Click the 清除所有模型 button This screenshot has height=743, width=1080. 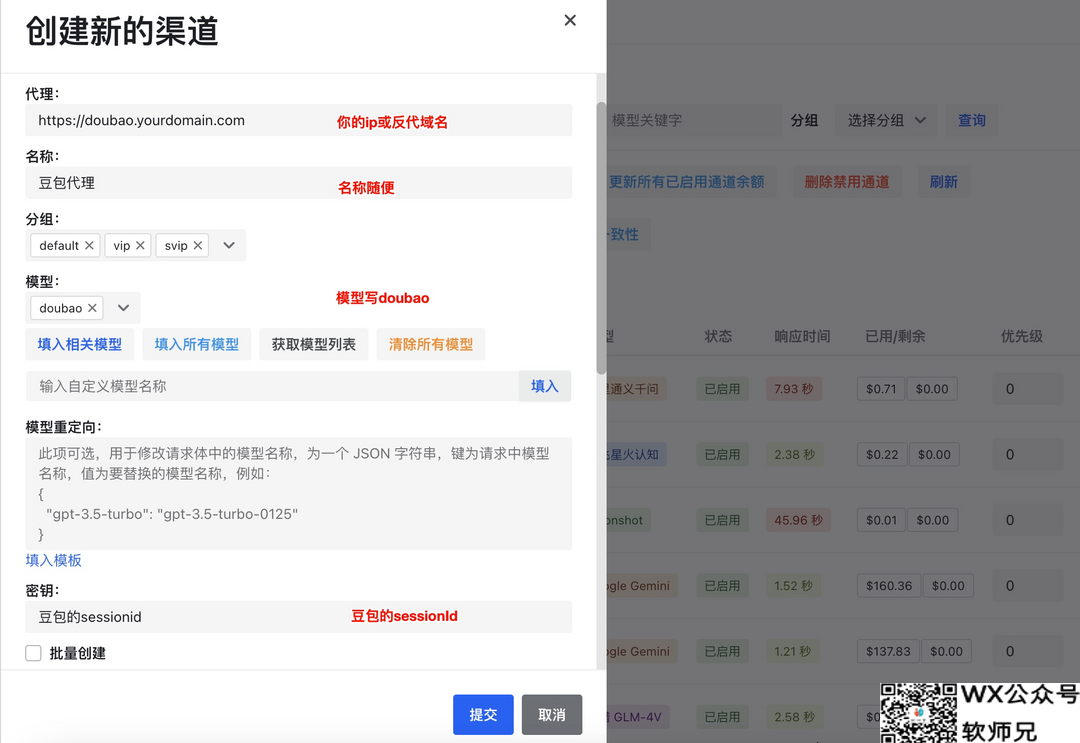[x=430, y=344]
